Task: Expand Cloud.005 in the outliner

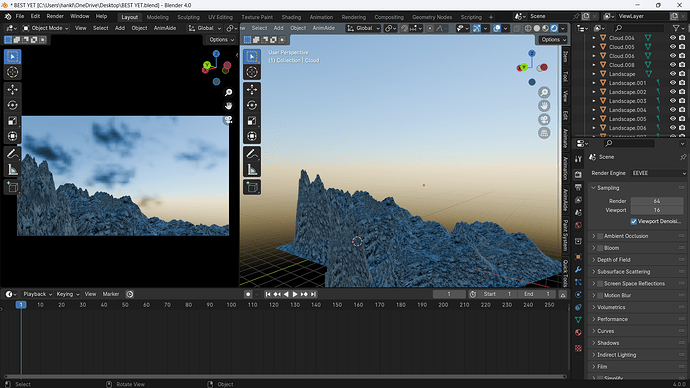Action: (x=594, y=47)
